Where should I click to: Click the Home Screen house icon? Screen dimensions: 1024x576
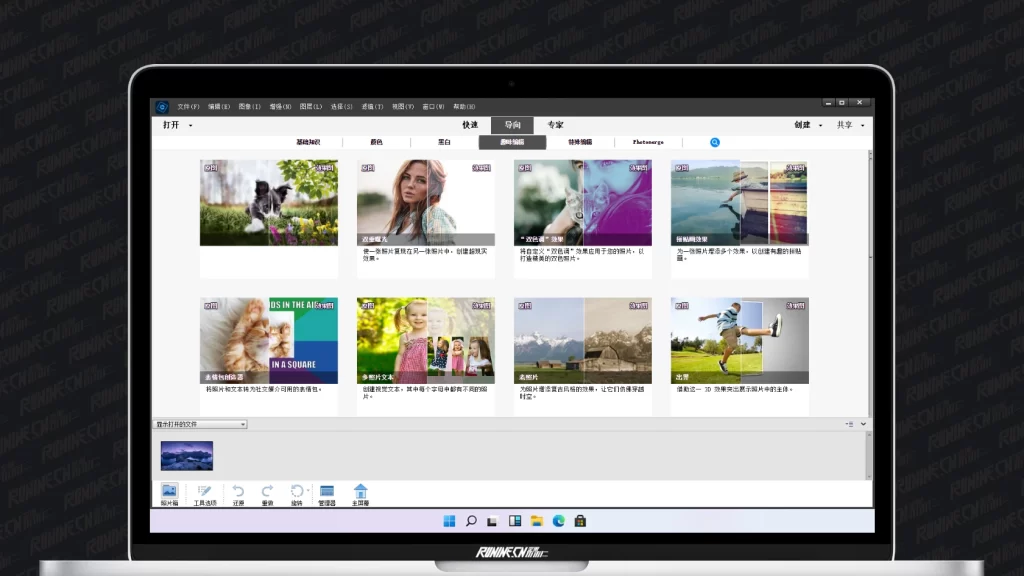click(x=360, y=493)
